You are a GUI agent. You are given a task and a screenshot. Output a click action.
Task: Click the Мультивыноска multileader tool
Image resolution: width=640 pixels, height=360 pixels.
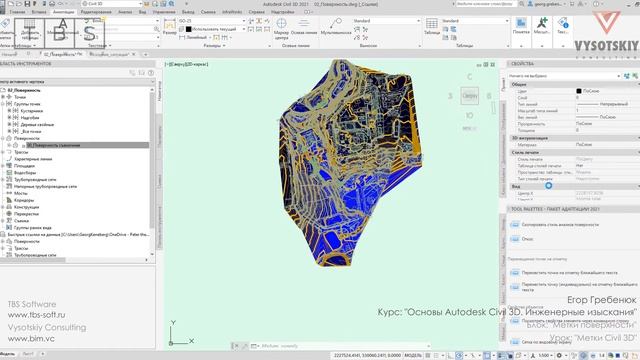click(336, 27)
